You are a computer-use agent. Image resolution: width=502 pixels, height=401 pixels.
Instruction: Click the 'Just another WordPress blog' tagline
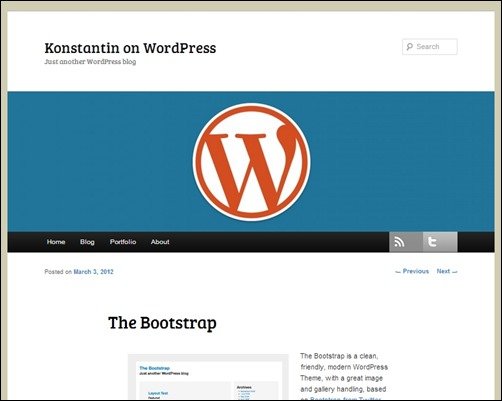click(90, 62)
